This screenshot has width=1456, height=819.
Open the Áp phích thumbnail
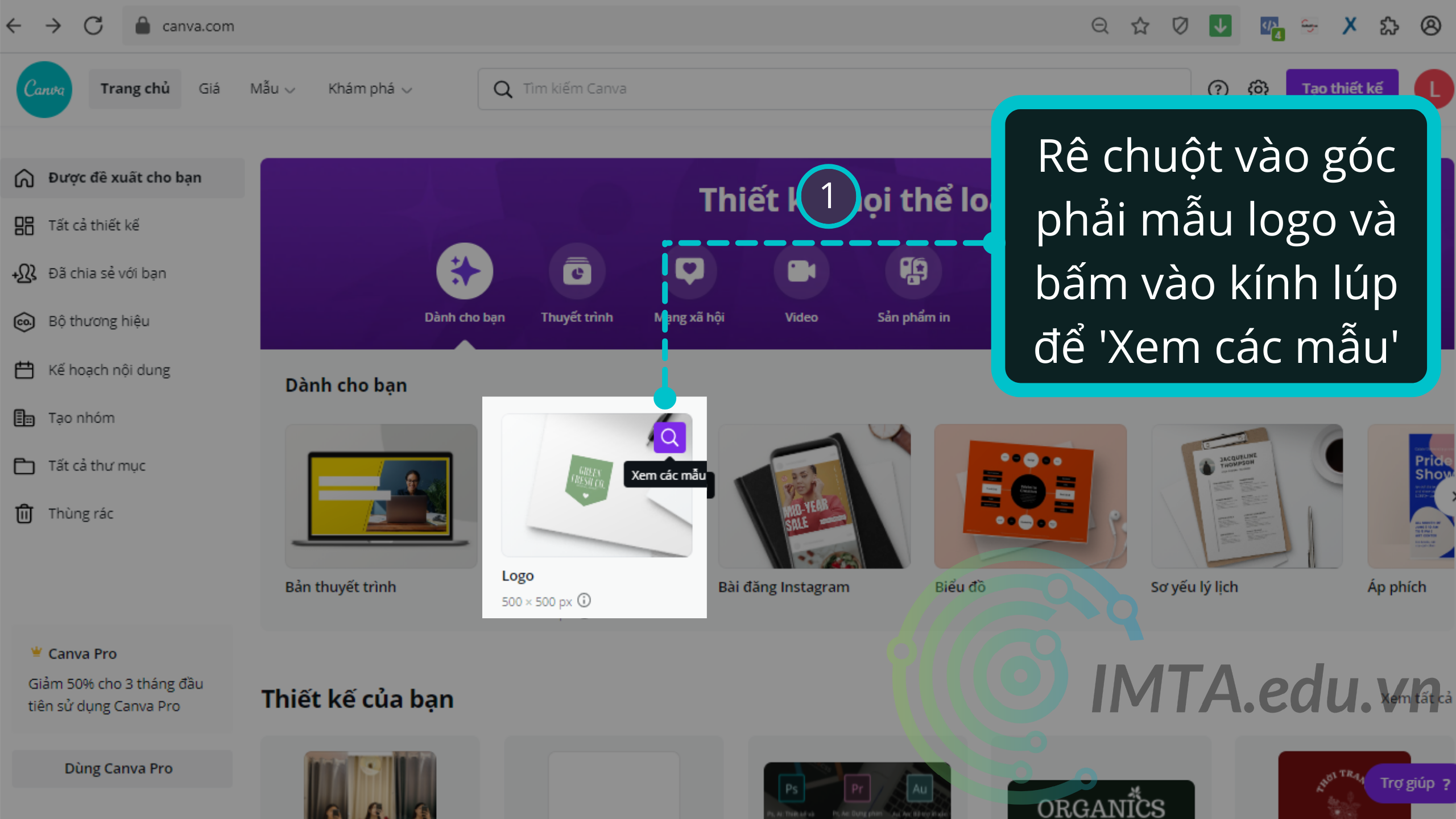[1412, 496]
